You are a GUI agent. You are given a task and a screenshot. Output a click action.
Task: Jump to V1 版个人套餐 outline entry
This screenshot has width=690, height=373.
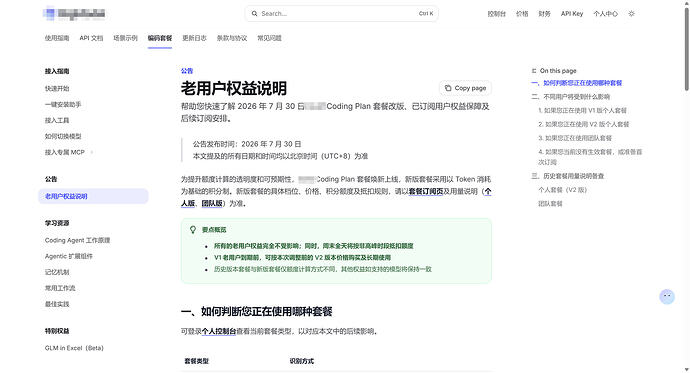[x=582, y=110]
